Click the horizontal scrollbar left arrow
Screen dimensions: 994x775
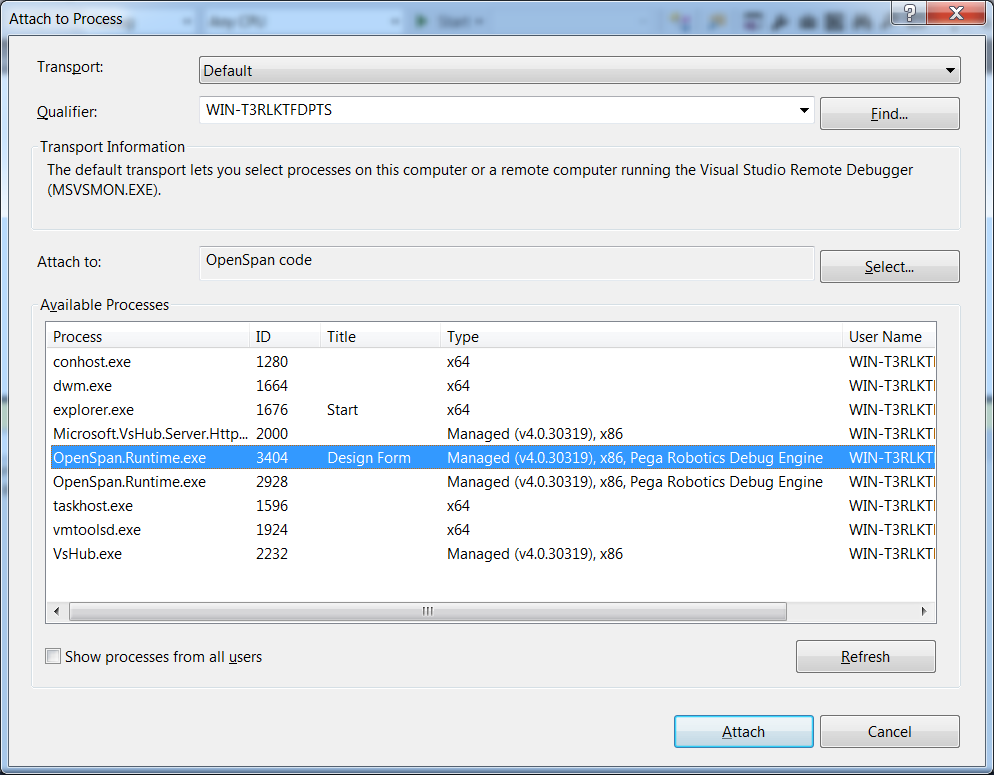(57, 611)
